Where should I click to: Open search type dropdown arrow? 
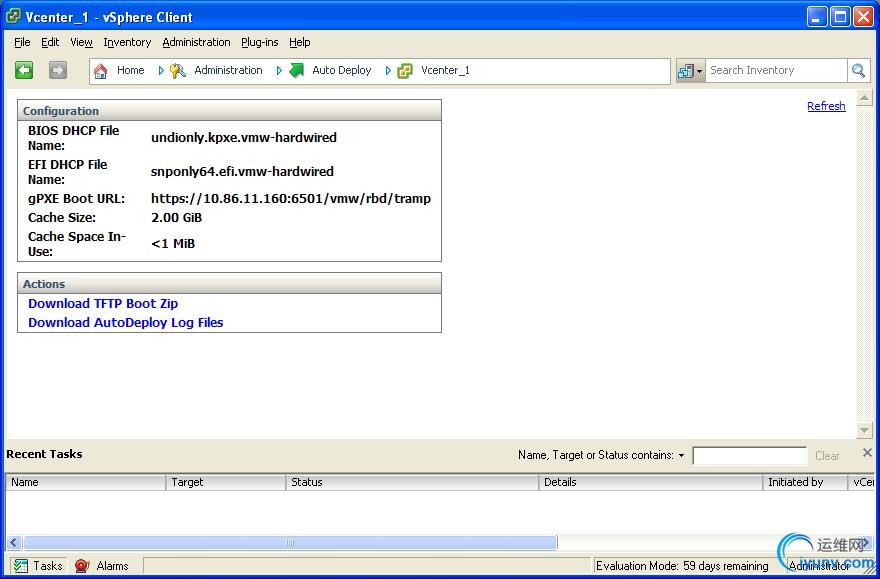700,71
